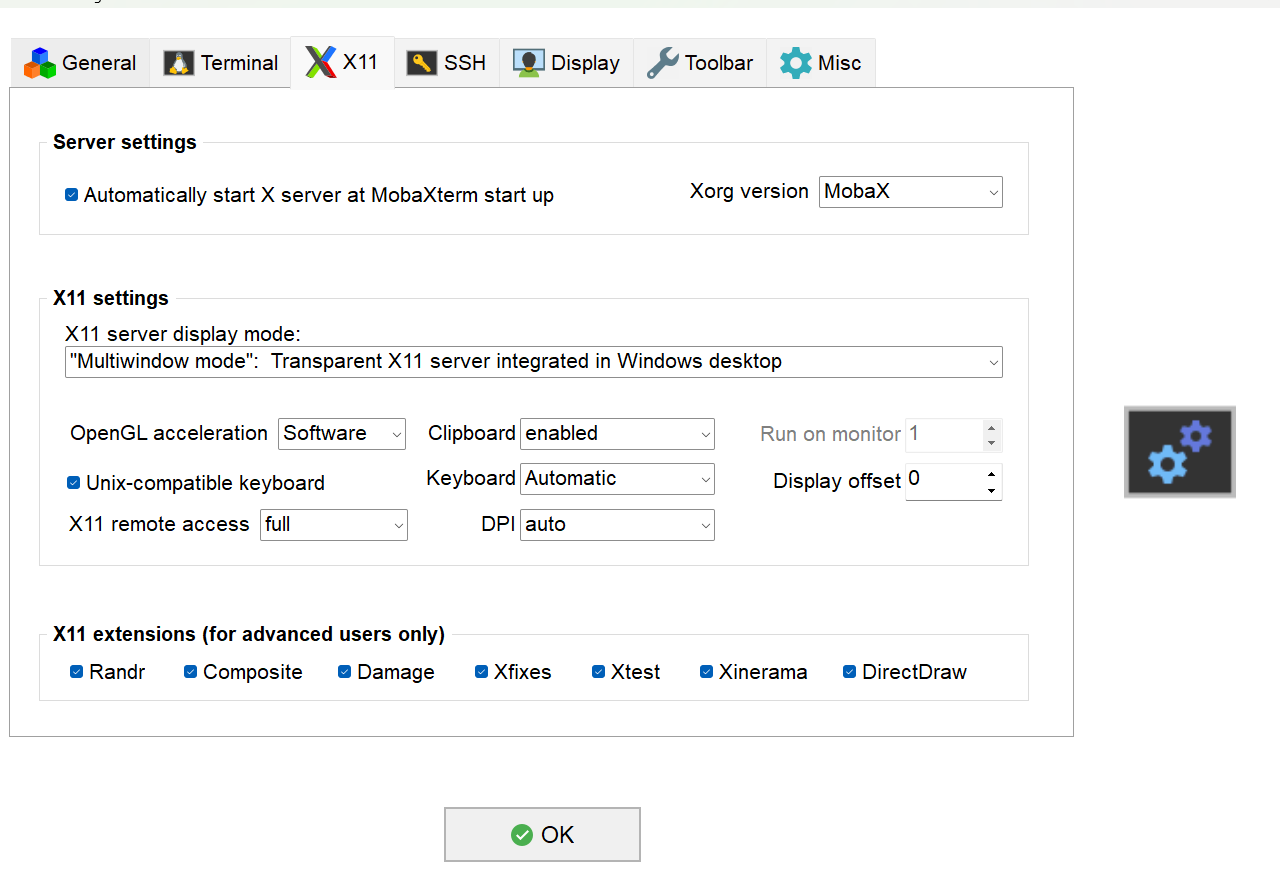Open the Xorg version dropdown
1280x875 pixels.
click(911, 192)
